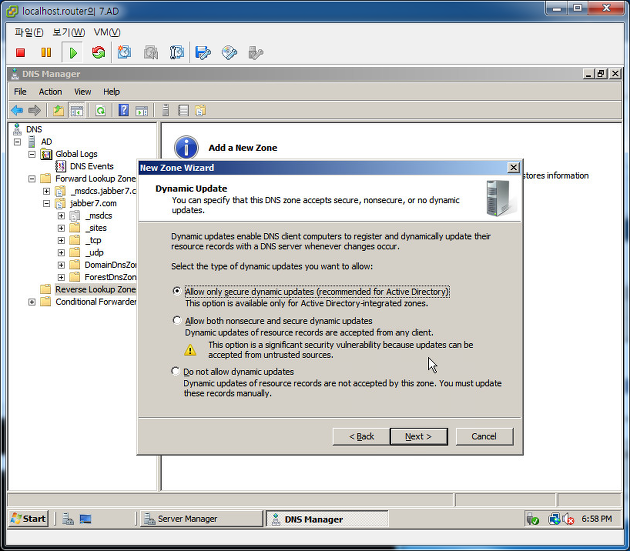Open the File menu in DNS Manager
630x551 pixels.
click(x=20, y=92)
